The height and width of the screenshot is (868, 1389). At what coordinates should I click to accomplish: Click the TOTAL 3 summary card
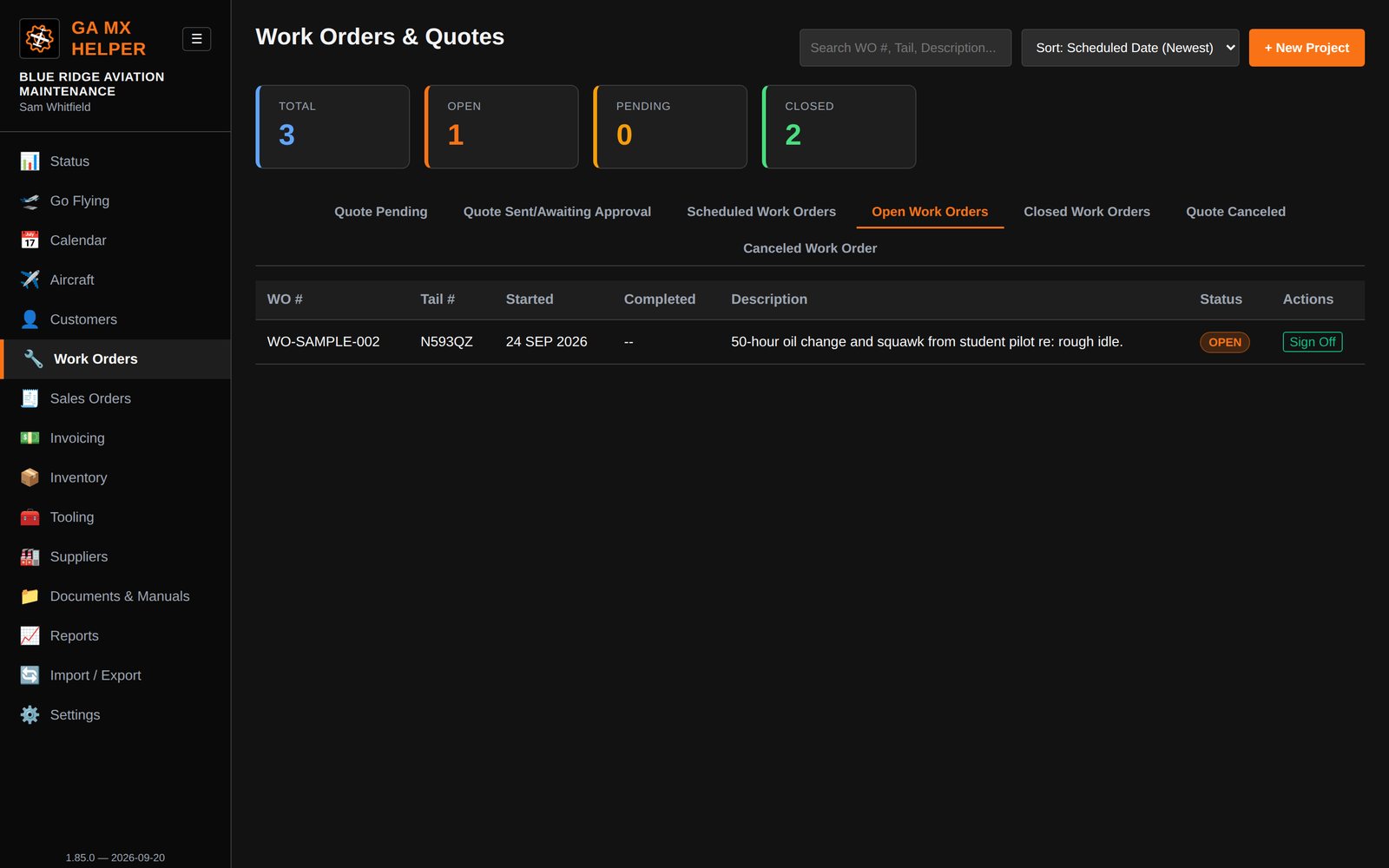(332, 127)
